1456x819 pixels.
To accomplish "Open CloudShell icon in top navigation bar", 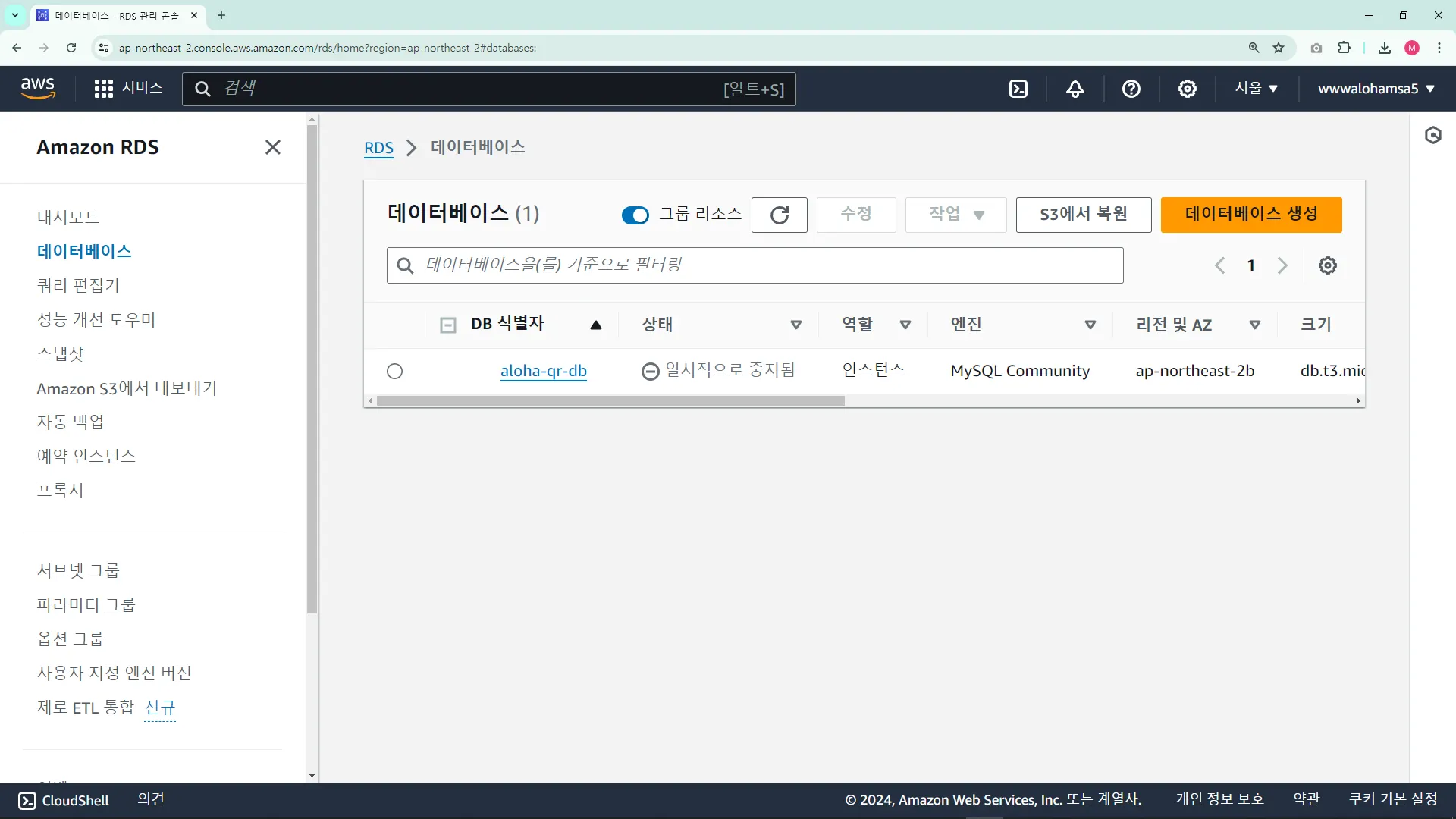I will pos(1018,89).
